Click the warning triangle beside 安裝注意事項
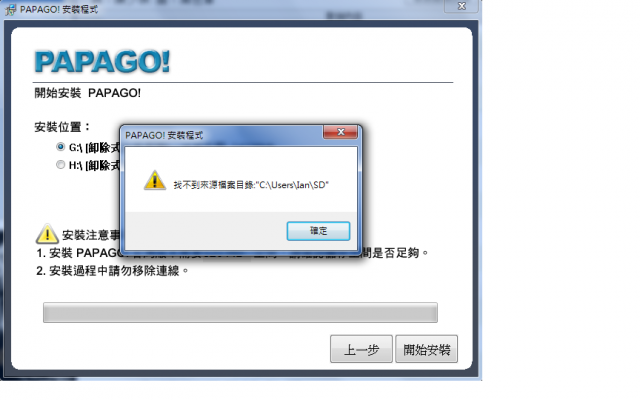The height and width of the screenshot is (400, 640). point(47,234)
